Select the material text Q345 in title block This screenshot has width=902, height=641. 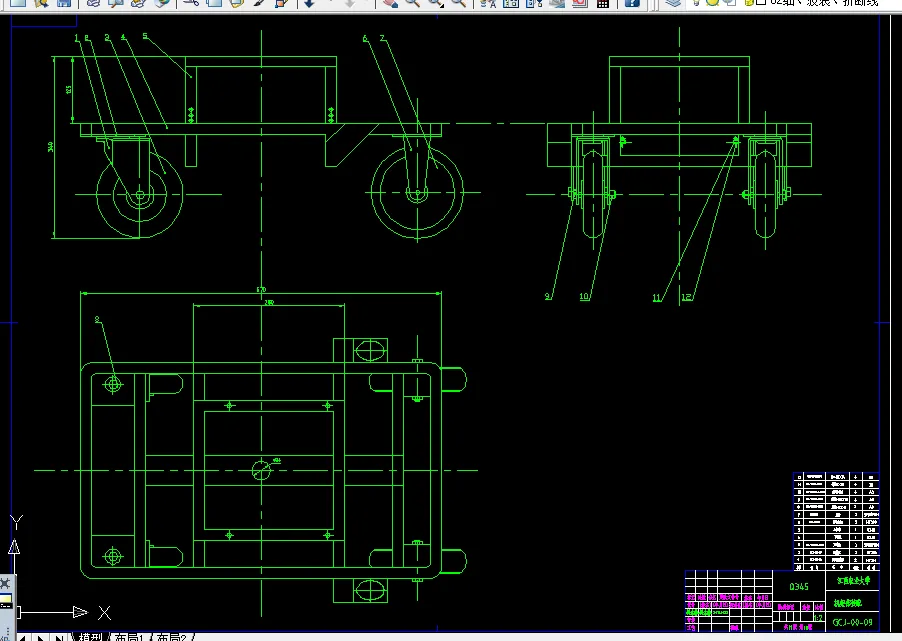tap(798, 587)
